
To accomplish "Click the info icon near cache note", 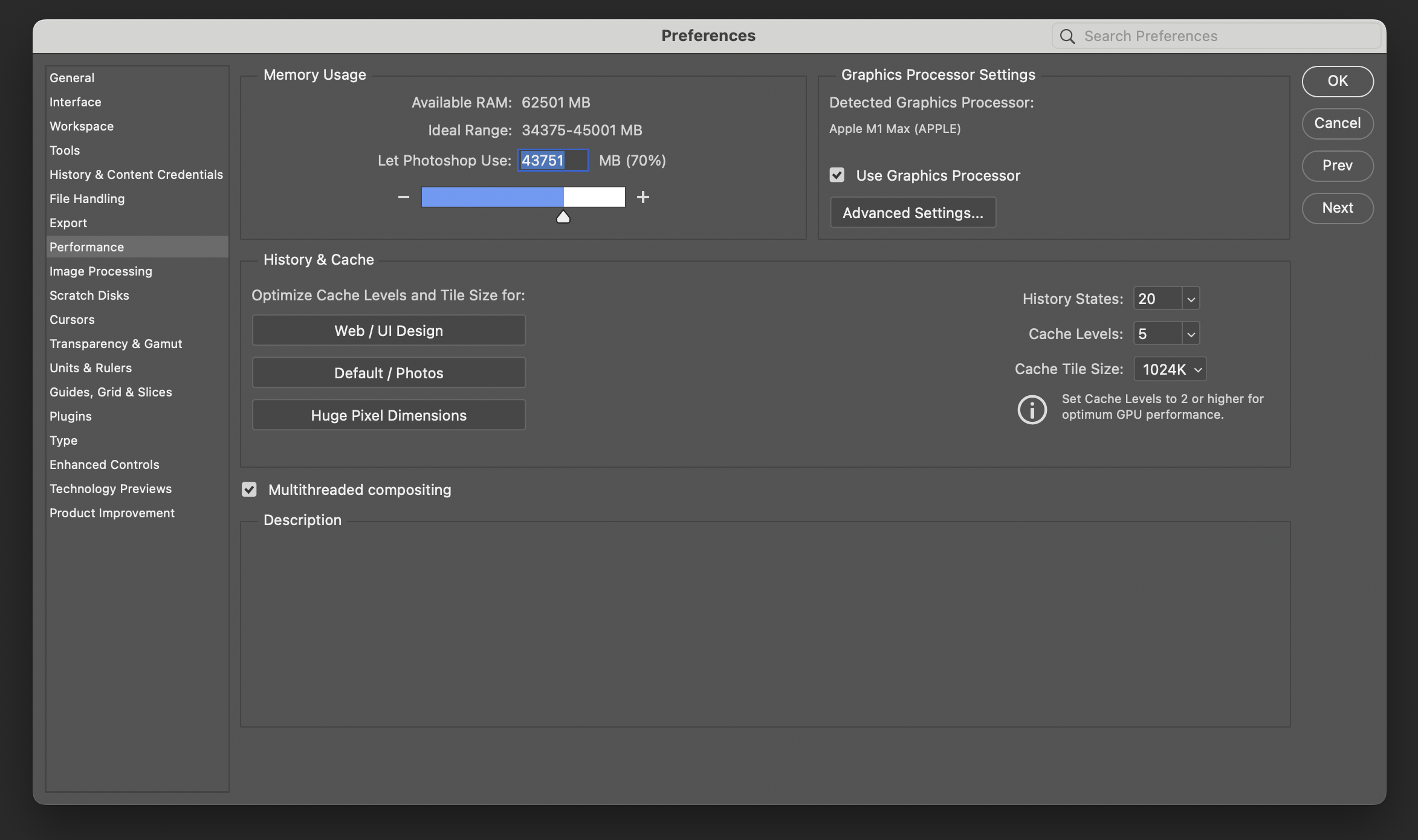I will pos(1032,410).
